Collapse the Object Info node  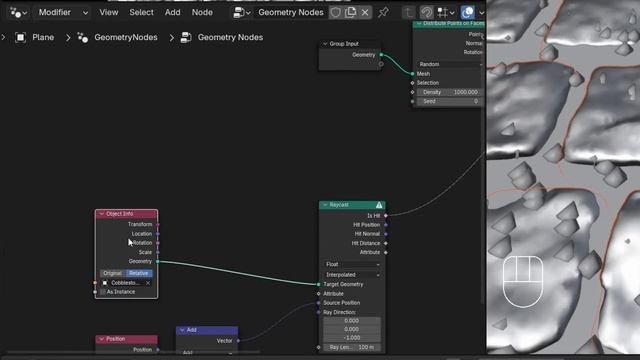point(102,214)
